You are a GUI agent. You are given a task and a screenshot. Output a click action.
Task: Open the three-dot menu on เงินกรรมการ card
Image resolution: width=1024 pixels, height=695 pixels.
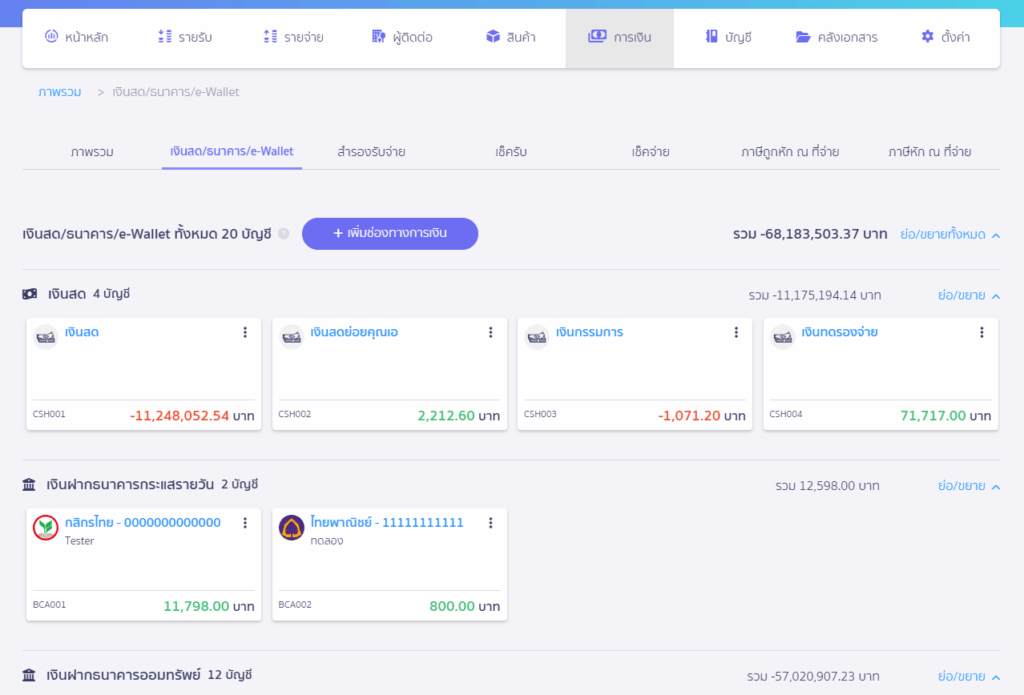point(736,333)
